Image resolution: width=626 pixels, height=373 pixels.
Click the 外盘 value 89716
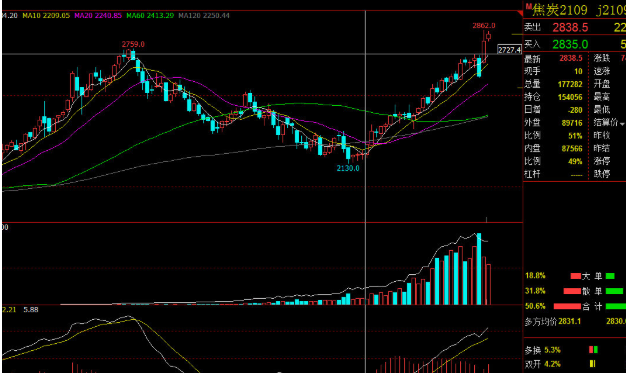click(572, 123)
